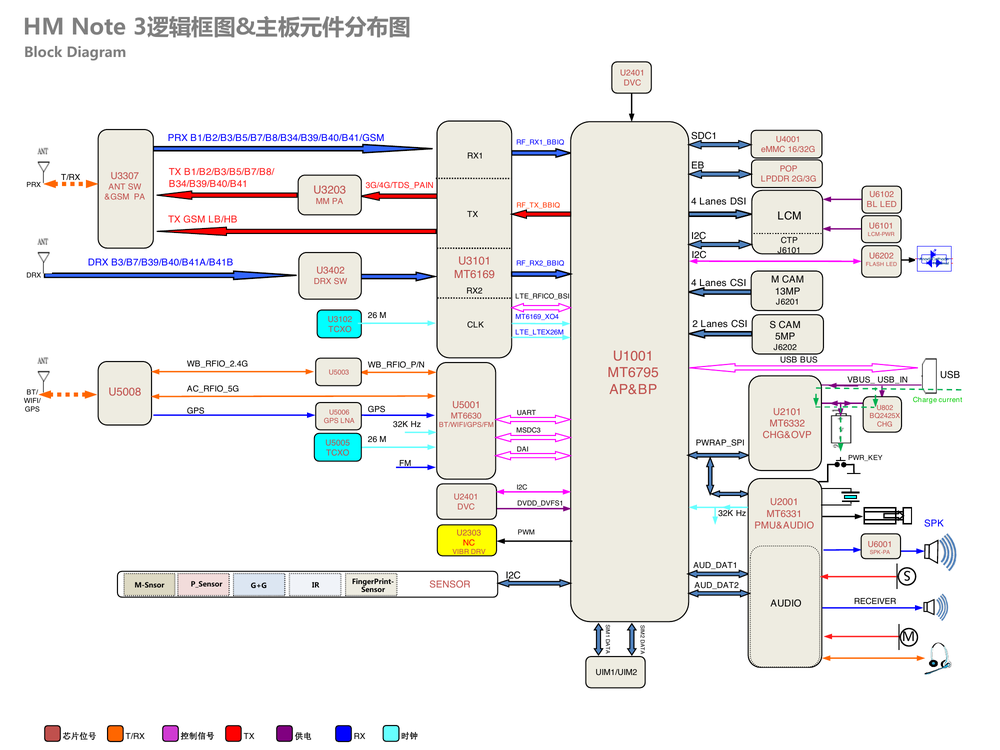Click the 'TX GSM LB/HB' label

202,219
